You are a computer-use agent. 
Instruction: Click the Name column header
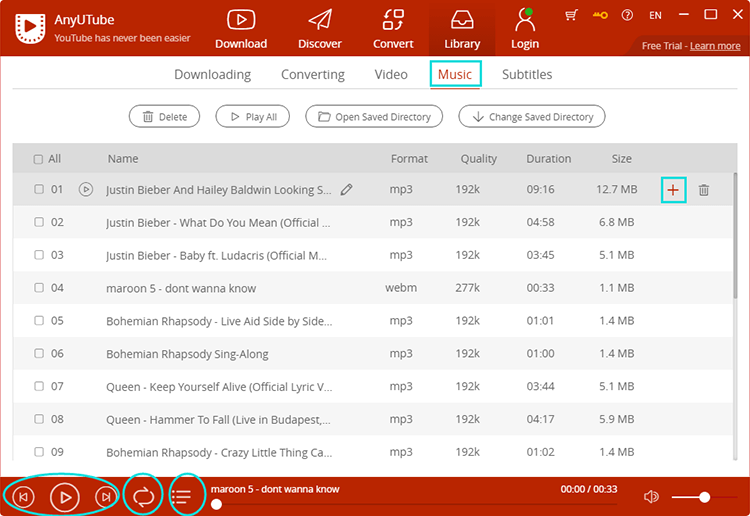123,159
